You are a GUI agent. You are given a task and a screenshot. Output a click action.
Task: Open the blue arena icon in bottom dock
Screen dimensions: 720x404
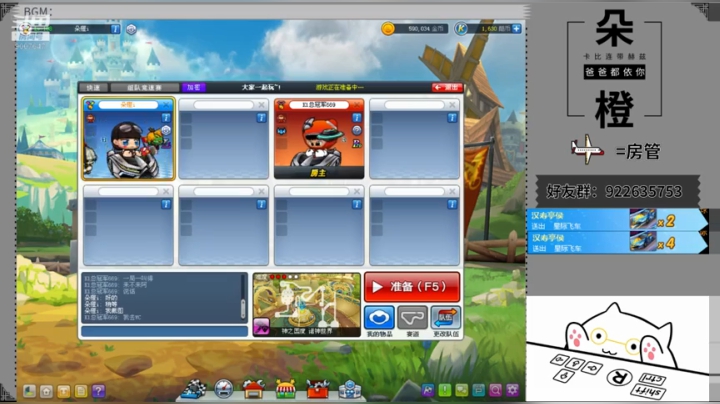(349, 390)
